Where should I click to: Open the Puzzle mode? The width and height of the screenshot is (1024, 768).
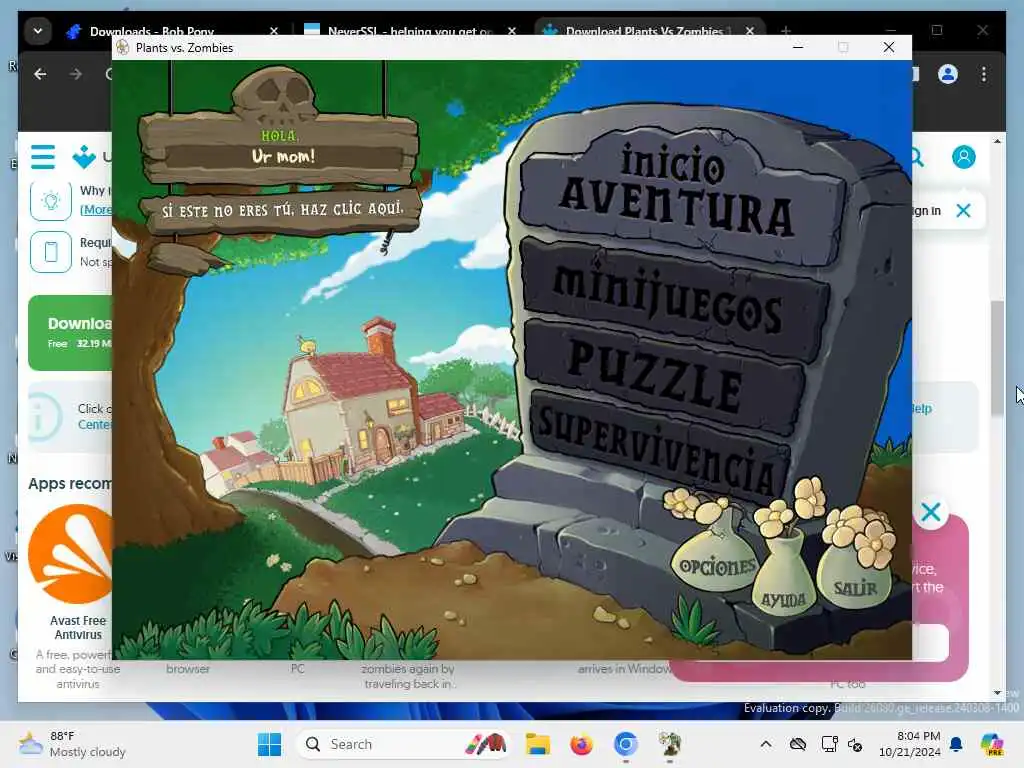(x=663, y=376)
